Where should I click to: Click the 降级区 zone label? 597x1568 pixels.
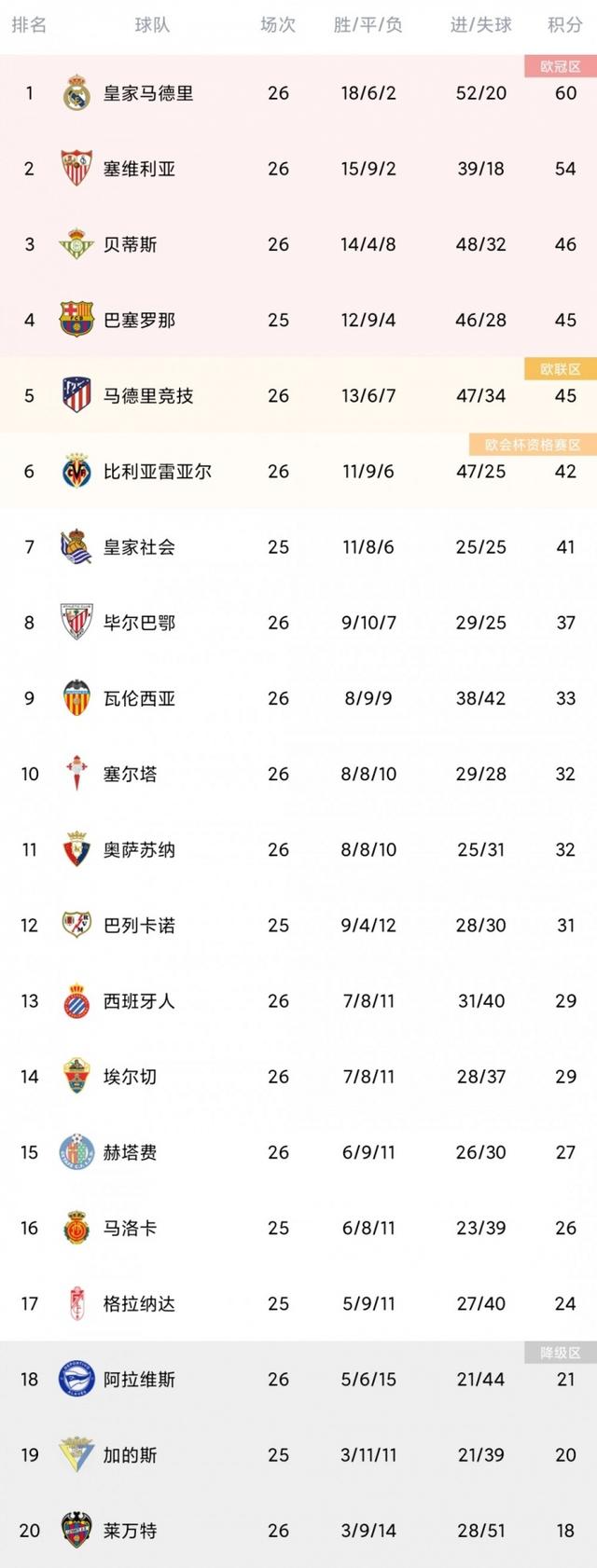[560, 1353]
